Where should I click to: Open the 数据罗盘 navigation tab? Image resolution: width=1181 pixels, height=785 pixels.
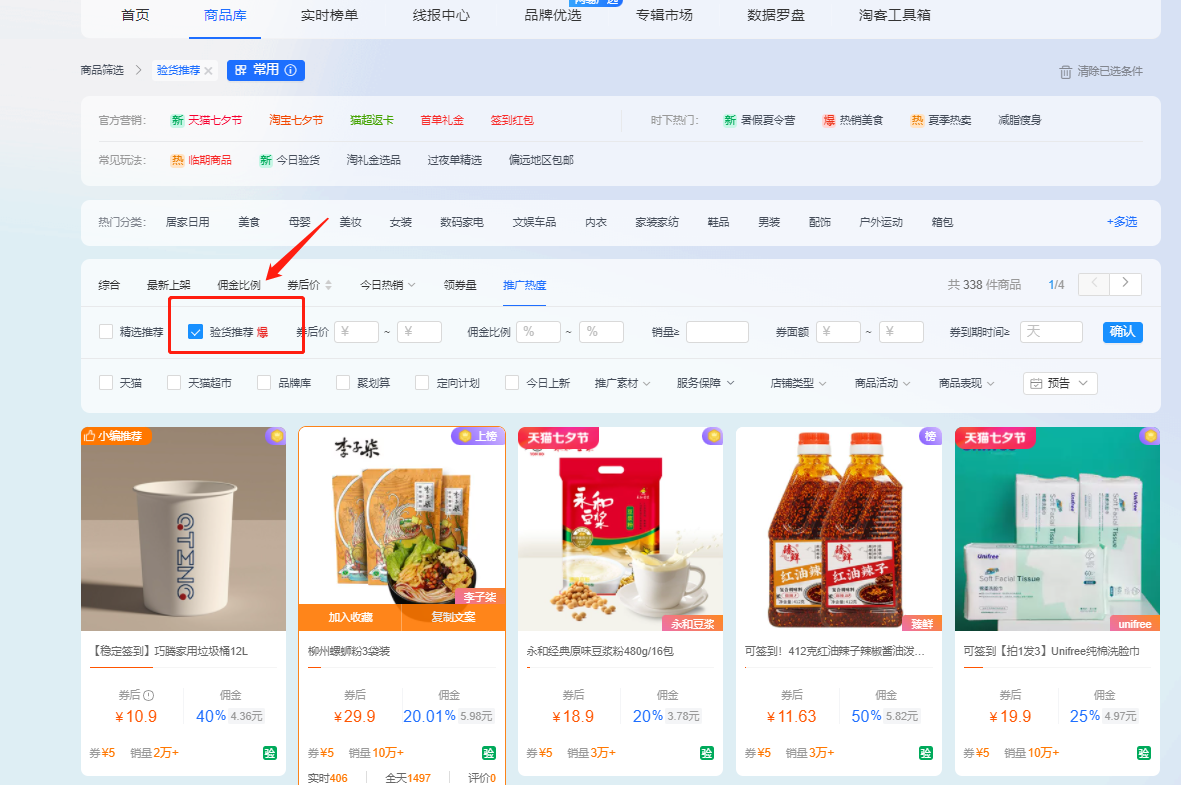[776, 15]
